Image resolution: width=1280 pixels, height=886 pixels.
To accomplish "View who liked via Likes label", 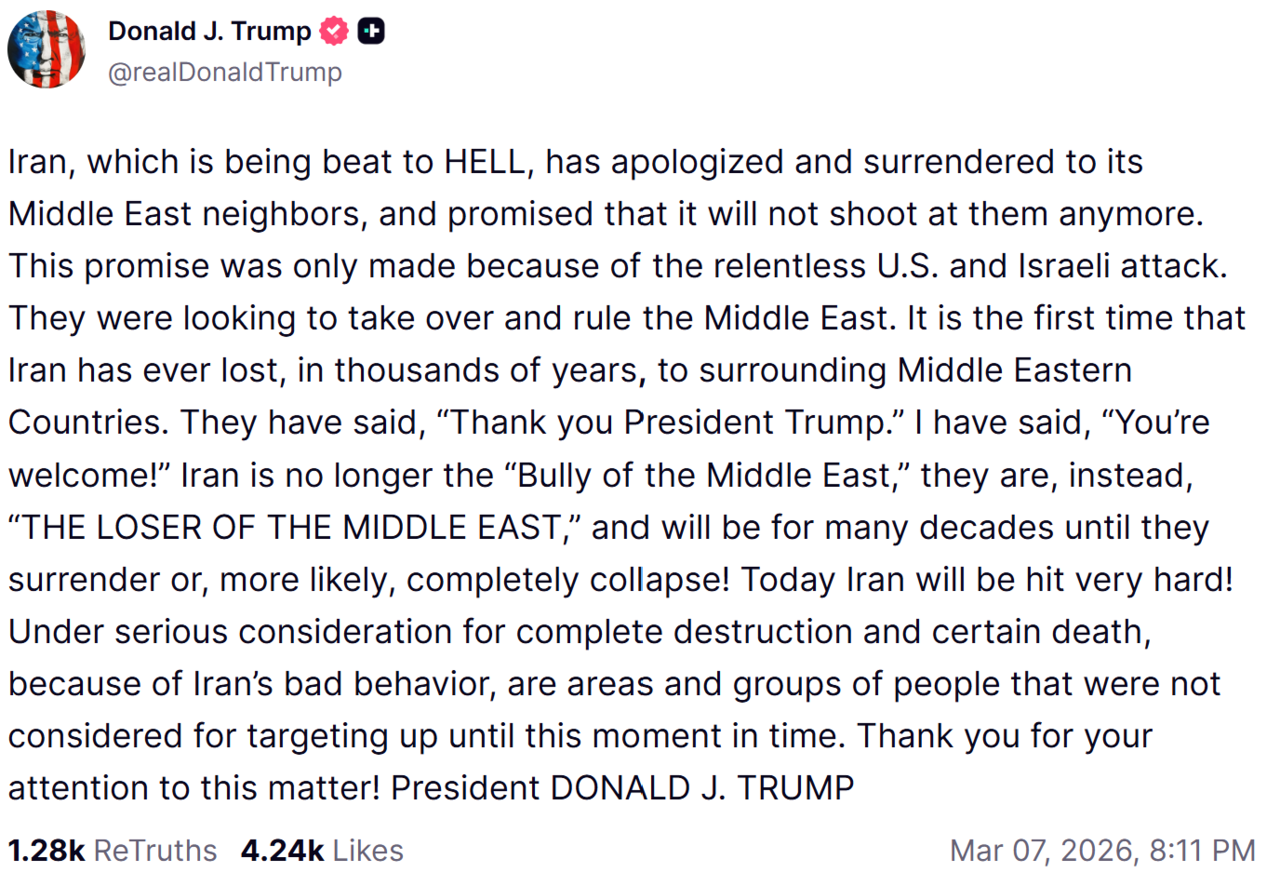I will point(368,850).
